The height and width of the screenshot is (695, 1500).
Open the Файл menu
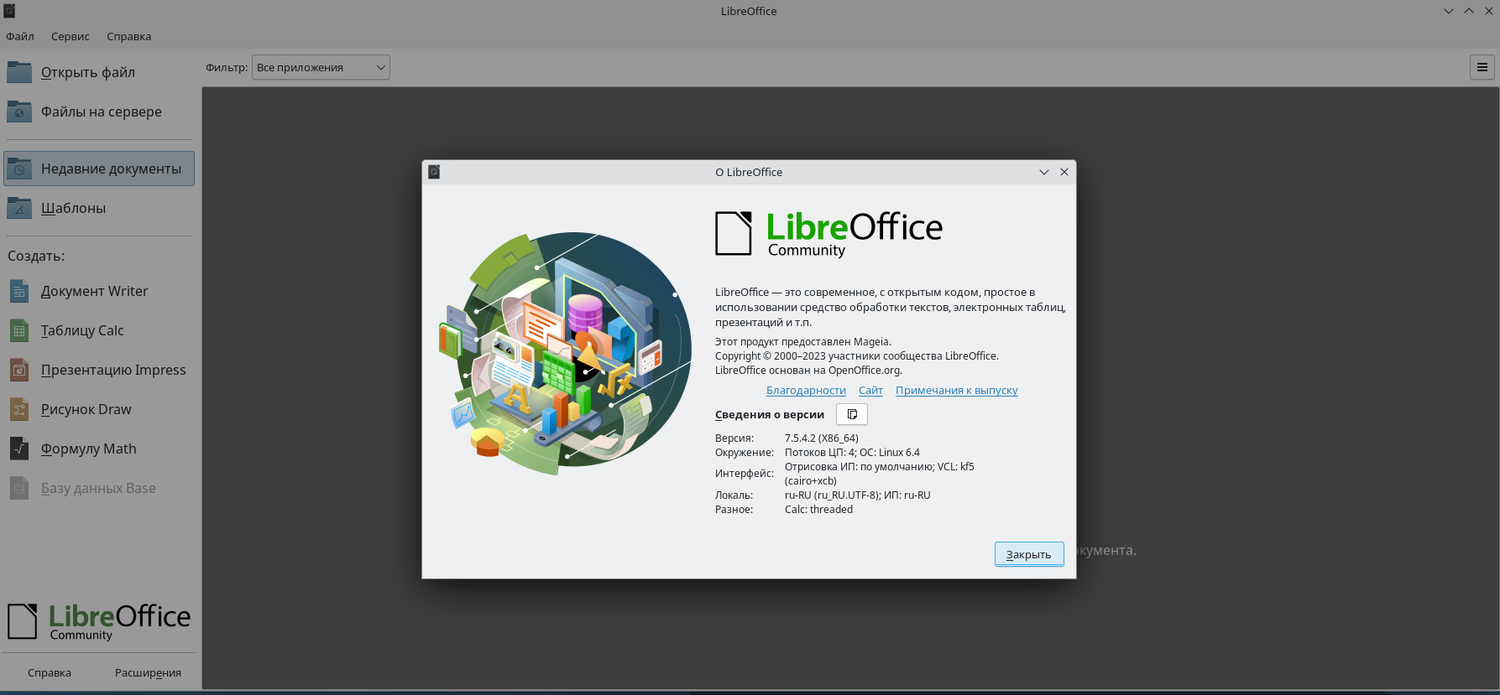20,36
